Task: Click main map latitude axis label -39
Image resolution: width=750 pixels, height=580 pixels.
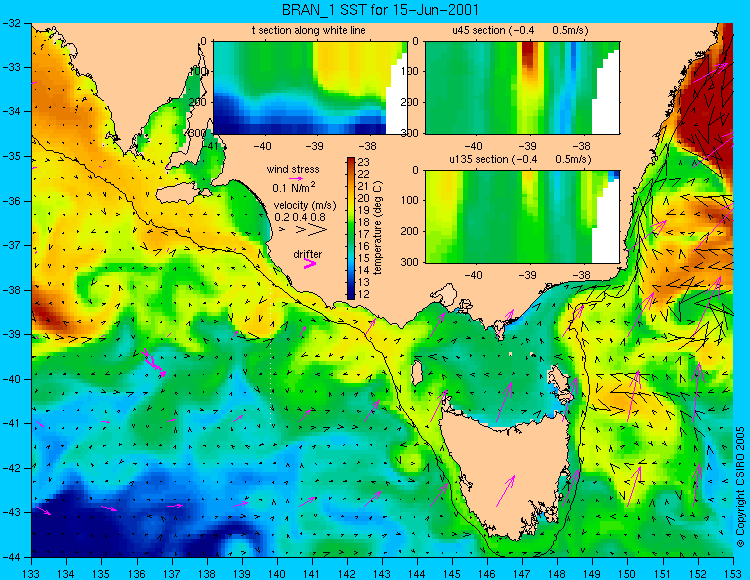Action: [12, 334]
